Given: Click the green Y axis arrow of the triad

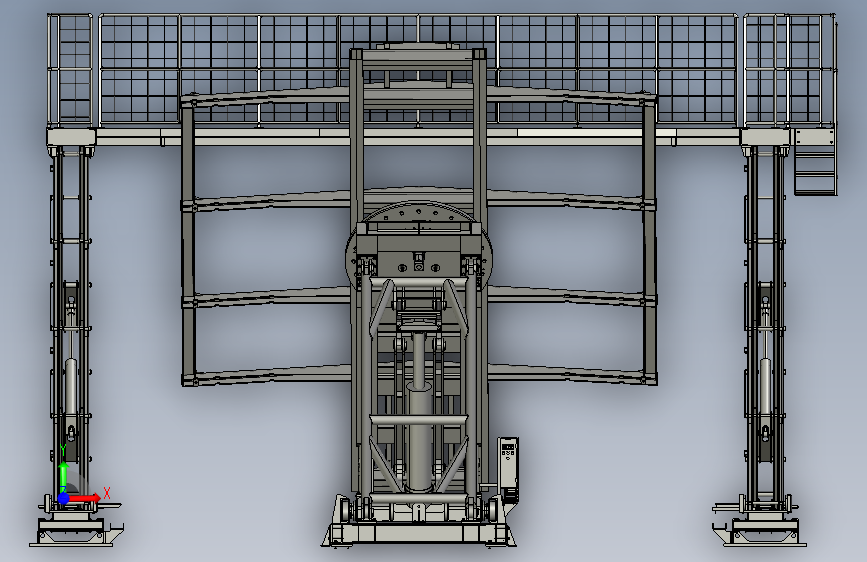Looking at the screenshot, I should pyautogui.click(x=64, y=477).
